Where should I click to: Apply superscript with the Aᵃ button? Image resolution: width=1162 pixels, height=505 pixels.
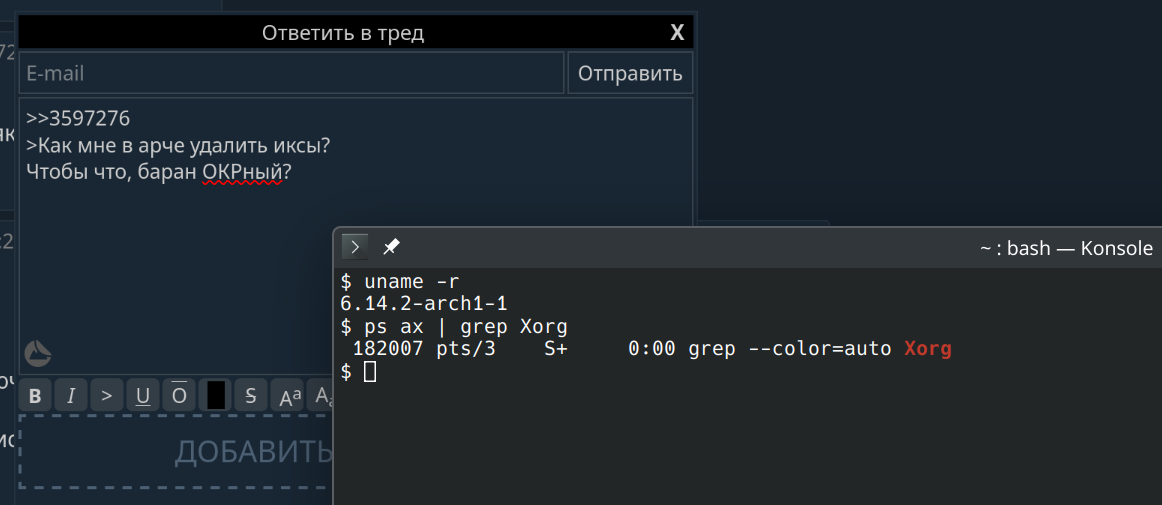(x=287, y=395)
